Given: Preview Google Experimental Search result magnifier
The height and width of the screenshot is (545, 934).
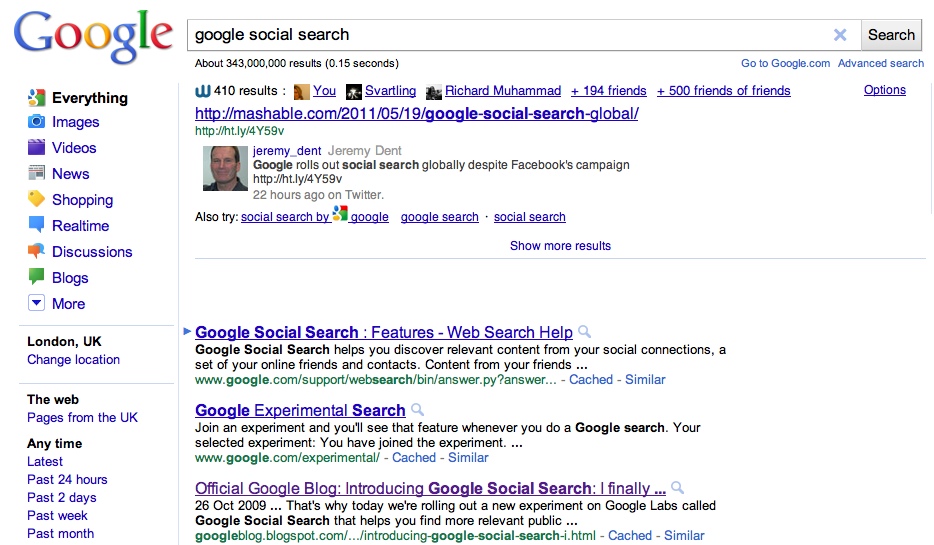Looking at the screenshot, I should coord(418,410).
